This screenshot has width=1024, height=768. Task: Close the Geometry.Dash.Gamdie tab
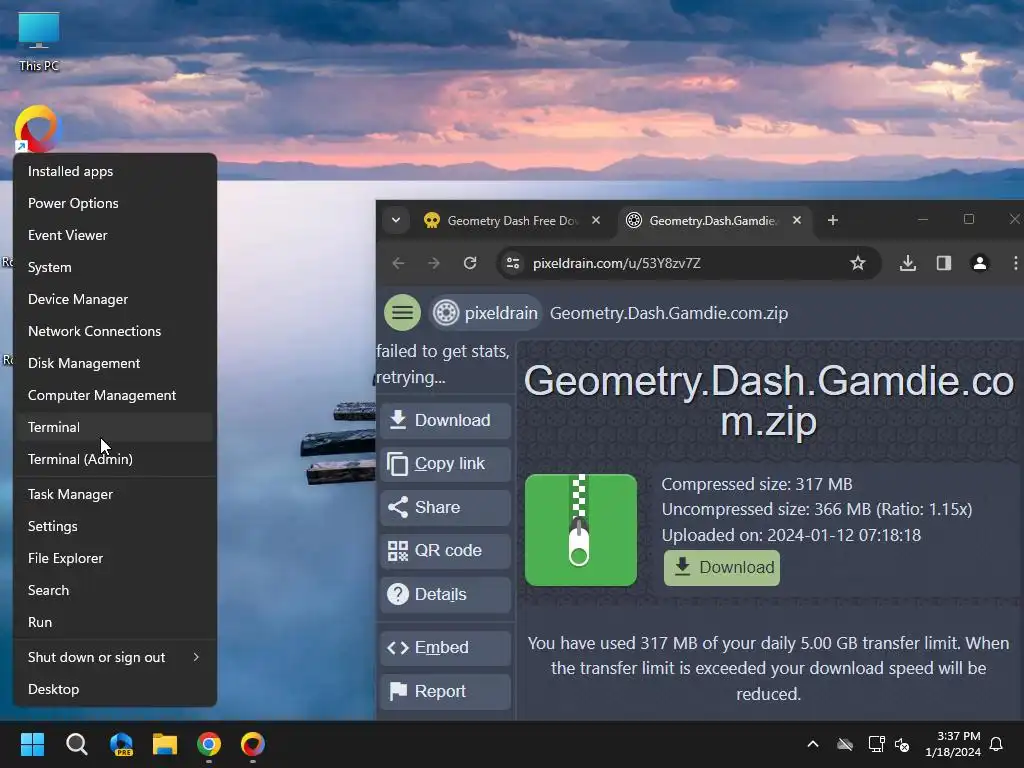coord(797,221)
